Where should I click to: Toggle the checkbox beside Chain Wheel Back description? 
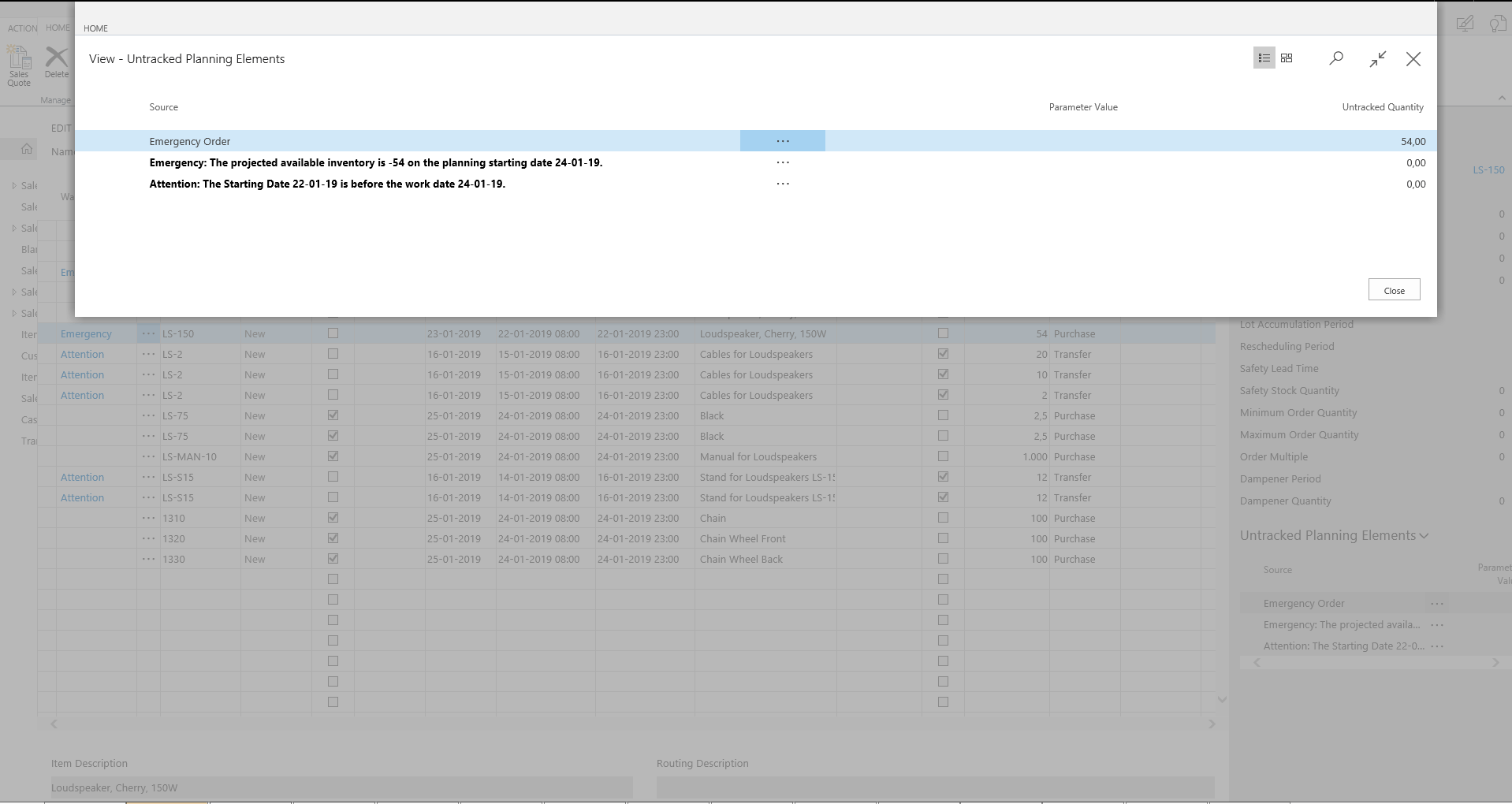943,559
